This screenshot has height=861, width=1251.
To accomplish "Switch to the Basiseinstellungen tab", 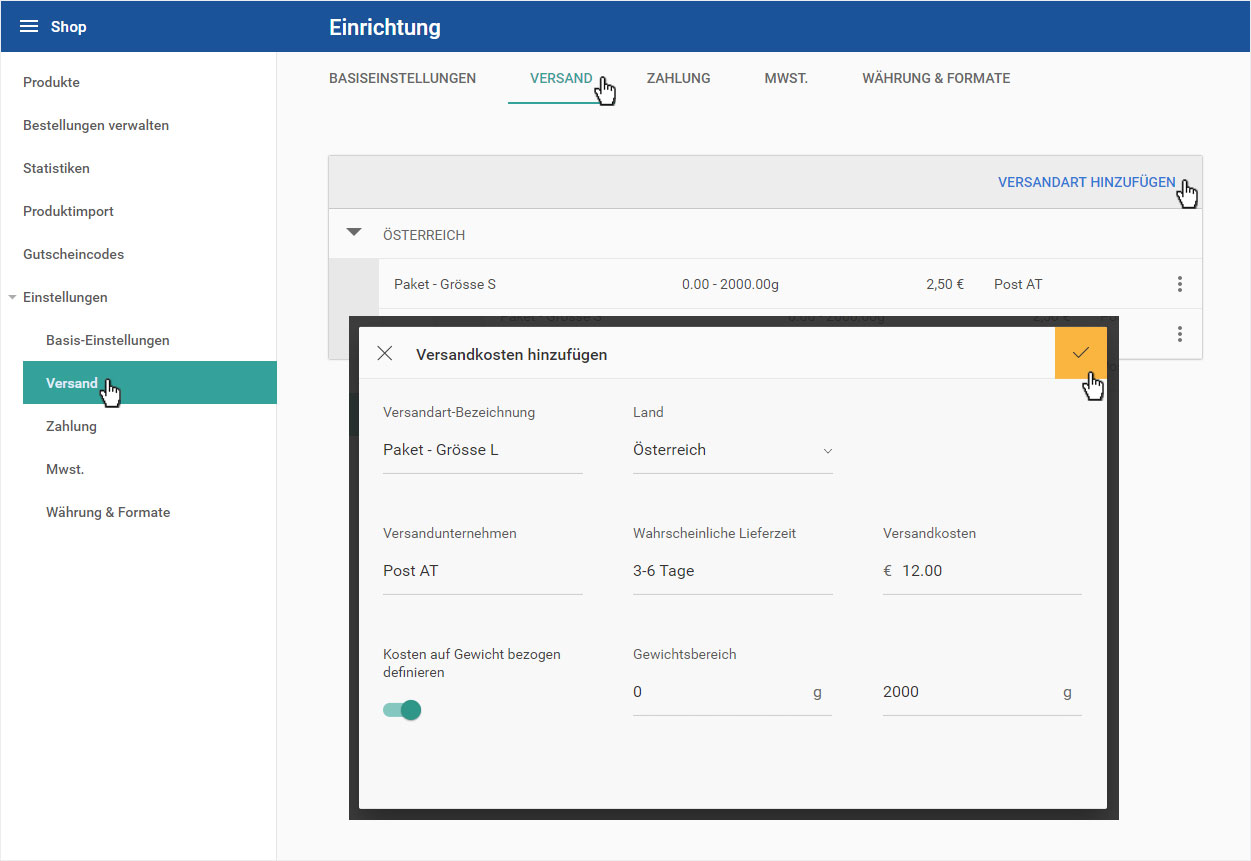I will pyautogui.click(x=403, y=78).
